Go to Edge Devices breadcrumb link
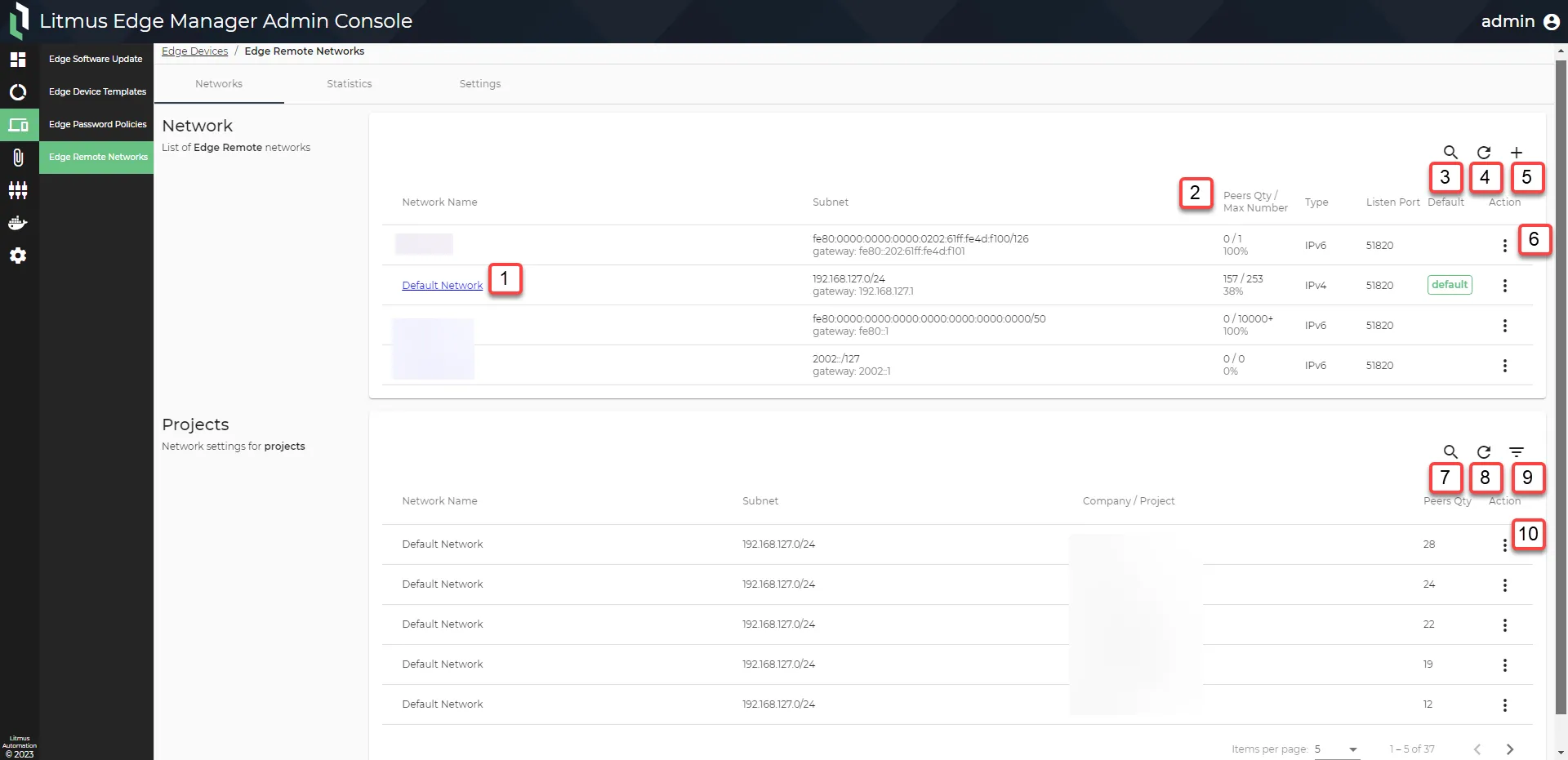The image size is (1568, 760). (194, 51)
